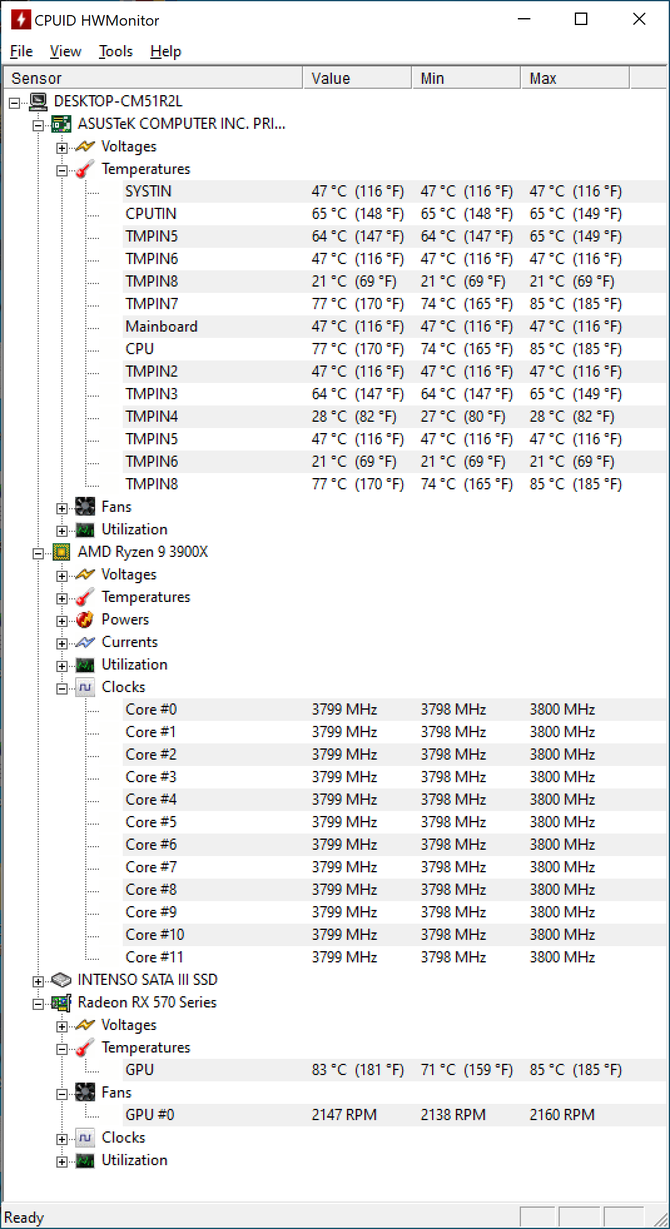Click the Sensor column header

(152, 78)
